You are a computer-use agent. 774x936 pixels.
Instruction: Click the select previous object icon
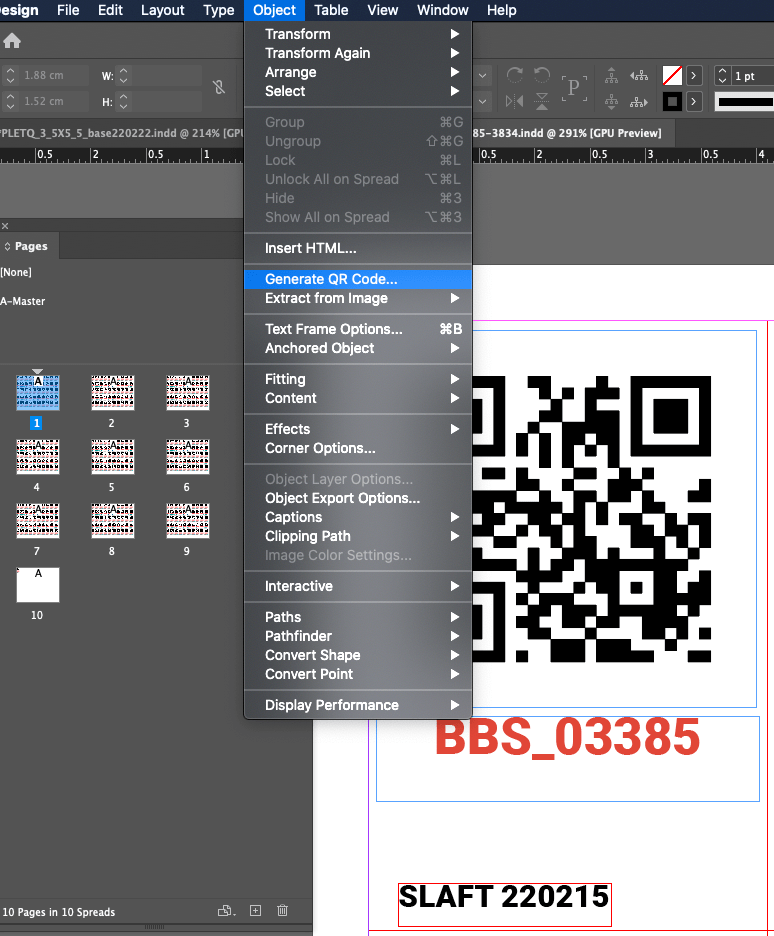639,75
